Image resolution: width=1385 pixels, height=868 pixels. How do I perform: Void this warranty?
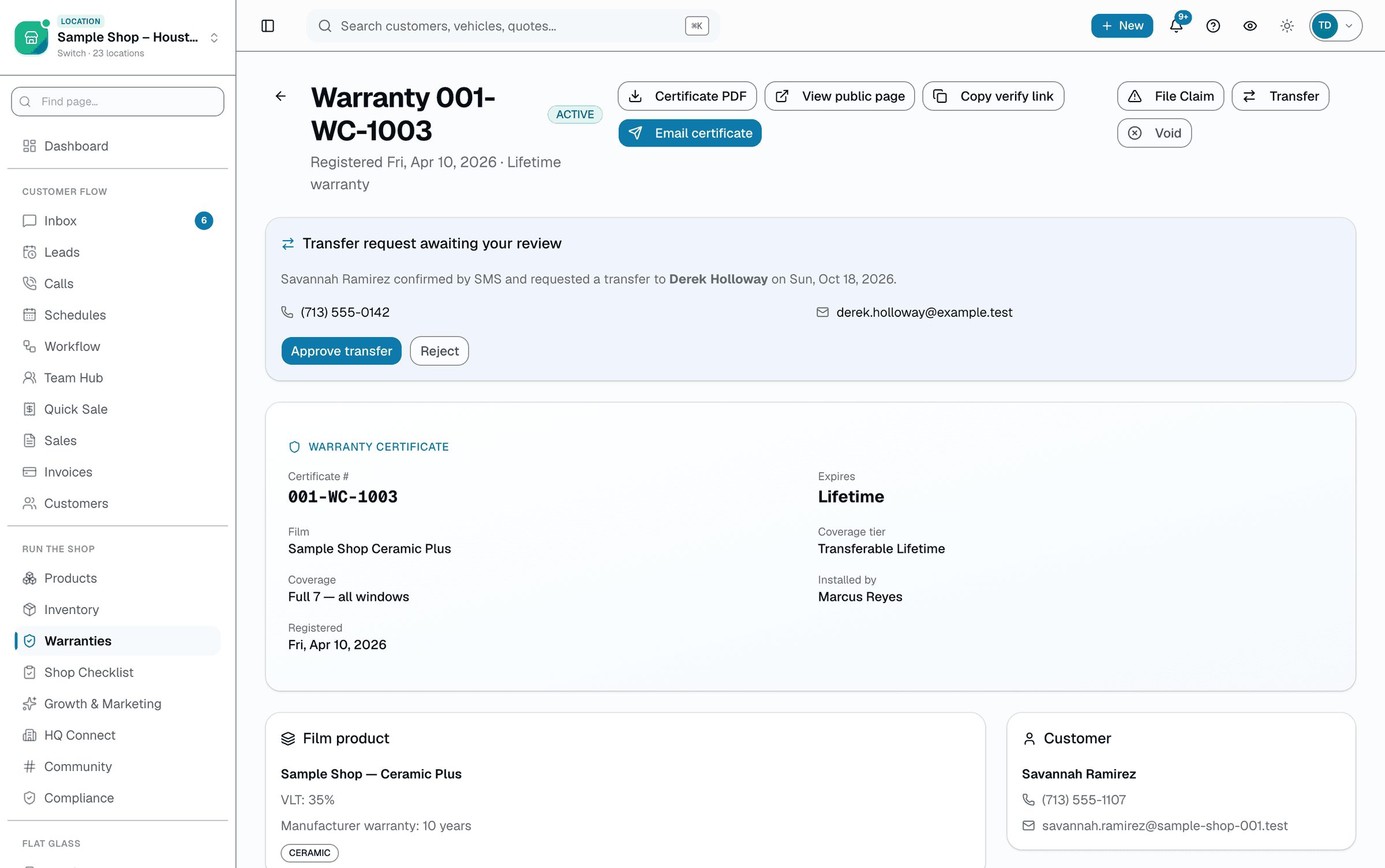pyautogui.click(x=1154, y=133)
